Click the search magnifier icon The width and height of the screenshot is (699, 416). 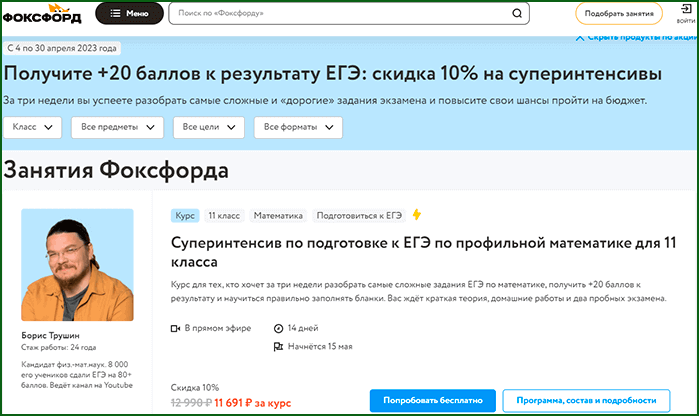[x=517, y=13]
